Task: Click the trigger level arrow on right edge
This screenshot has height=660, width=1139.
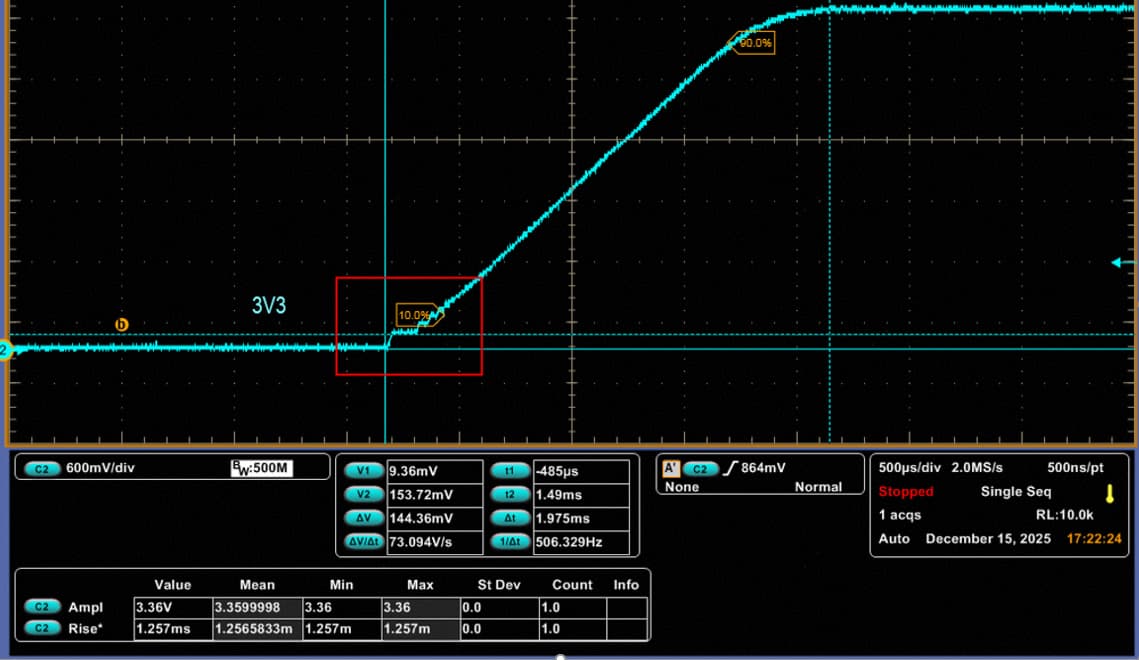Action: pos(1119,263)
